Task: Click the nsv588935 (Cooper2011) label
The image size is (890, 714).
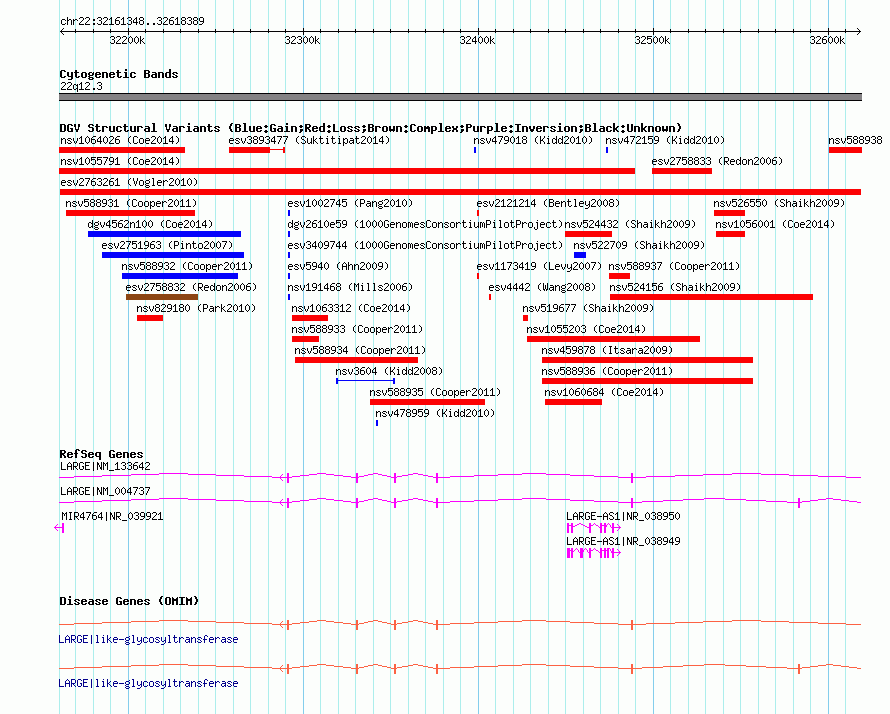Action: point(435,392)
